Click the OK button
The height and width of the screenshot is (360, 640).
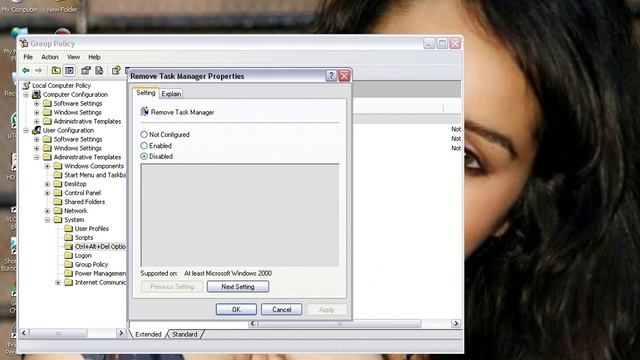coord(236,309)
